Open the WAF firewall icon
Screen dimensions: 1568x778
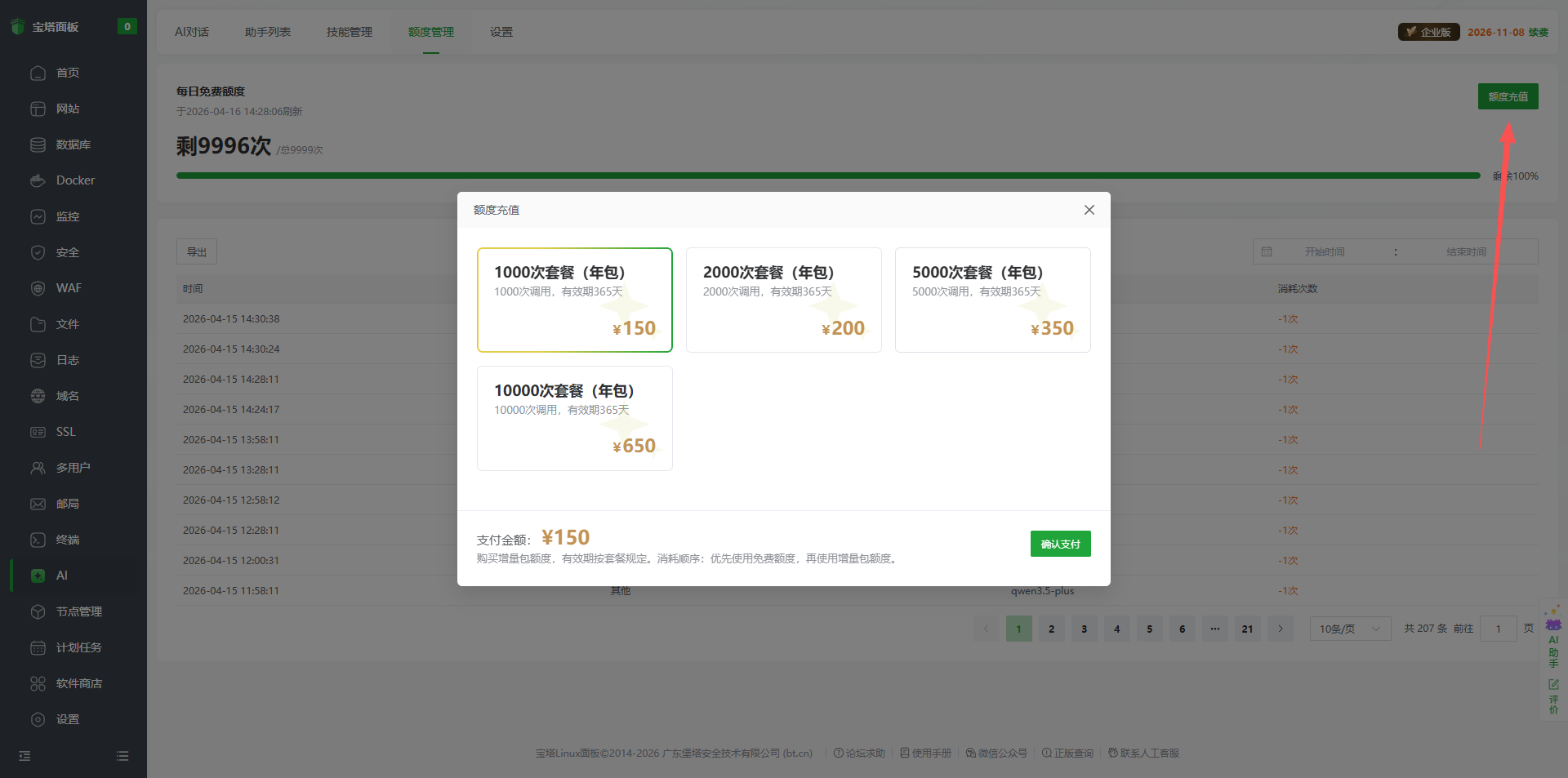coord(38,288)
